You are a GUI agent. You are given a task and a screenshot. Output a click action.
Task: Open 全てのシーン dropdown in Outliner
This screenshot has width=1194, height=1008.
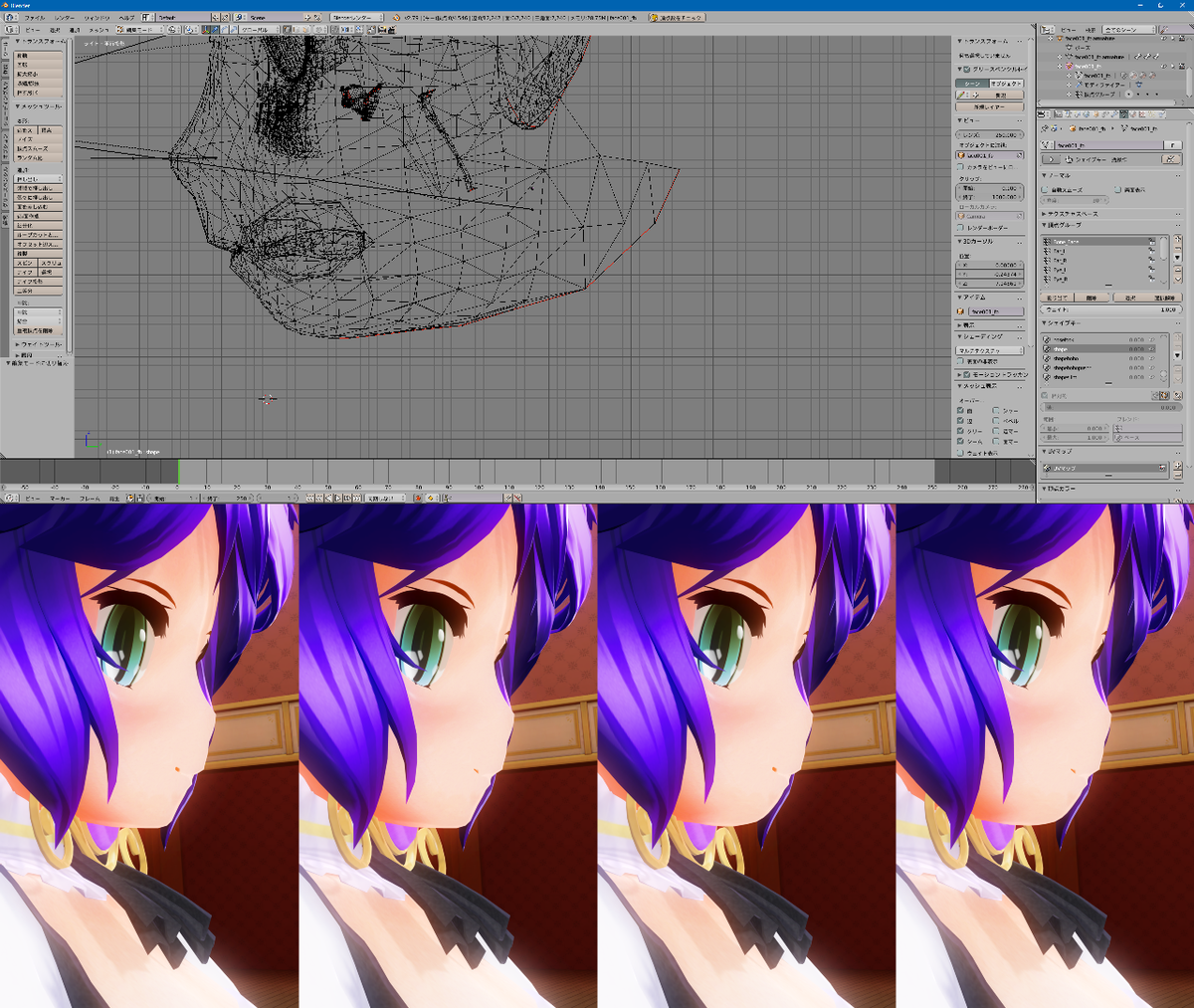pyautogui.click(x=1129, y=30)
